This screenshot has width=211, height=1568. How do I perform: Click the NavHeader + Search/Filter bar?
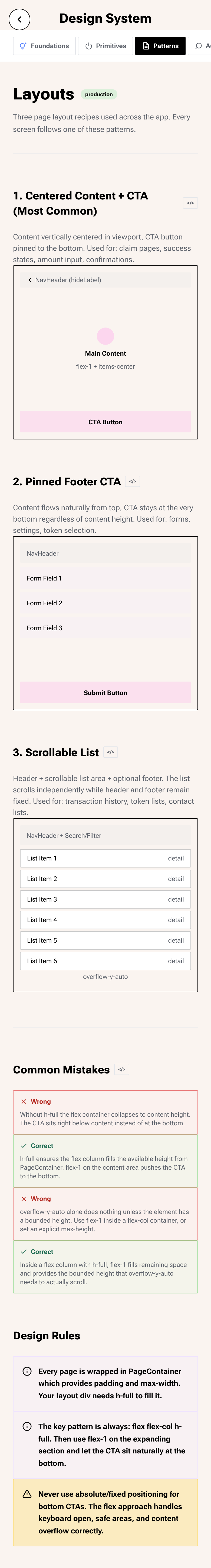pos(105,836)
